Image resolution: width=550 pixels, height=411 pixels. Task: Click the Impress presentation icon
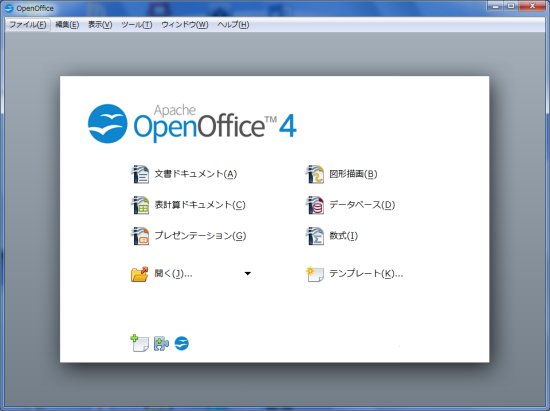pyautogui.click(x=140, y=236)
